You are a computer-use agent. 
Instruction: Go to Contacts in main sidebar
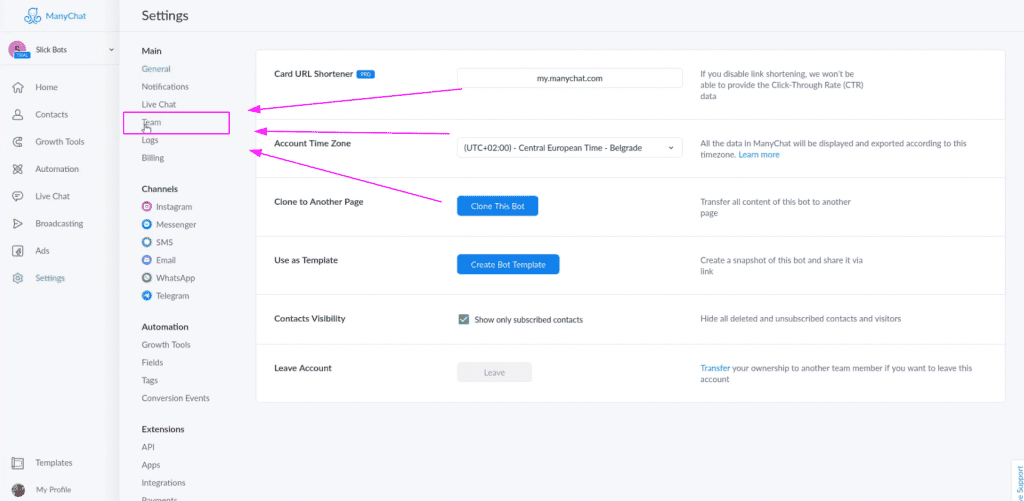52,114
